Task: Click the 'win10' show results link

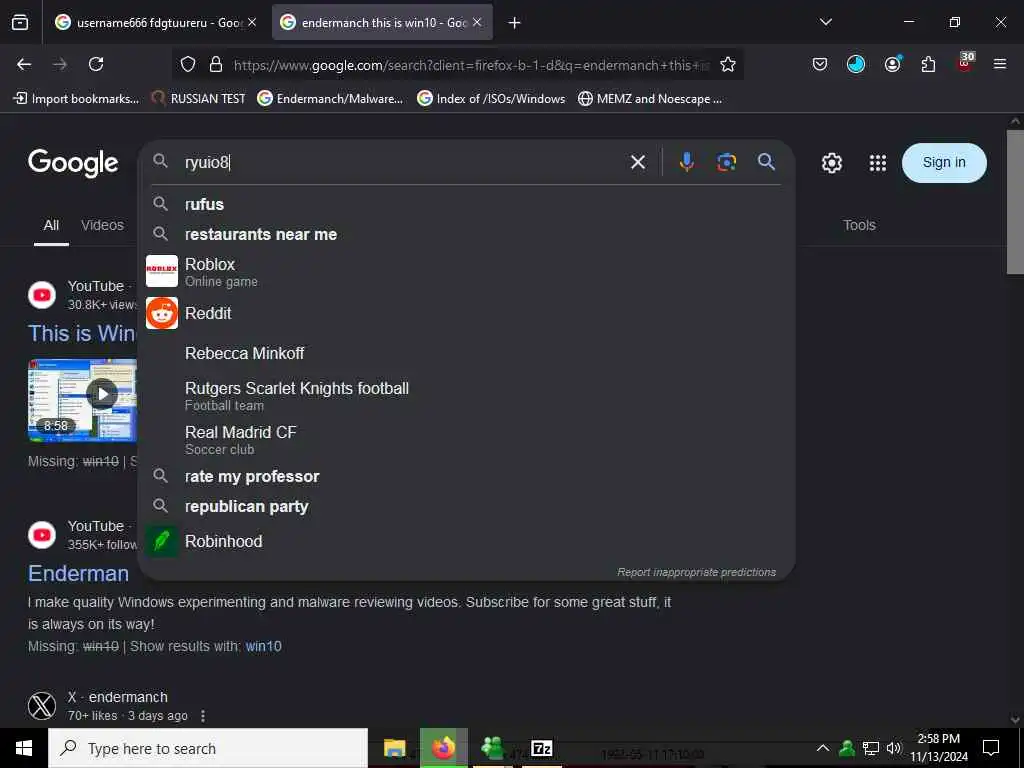Action: 263,647
